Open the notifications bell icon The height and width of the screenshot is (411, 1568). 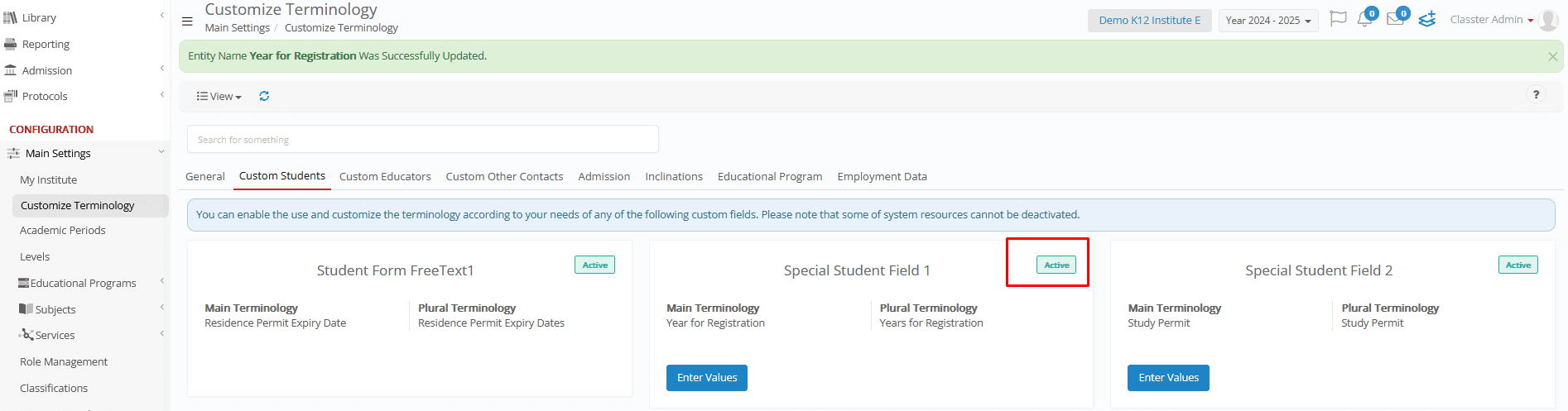click(1364, 19)
